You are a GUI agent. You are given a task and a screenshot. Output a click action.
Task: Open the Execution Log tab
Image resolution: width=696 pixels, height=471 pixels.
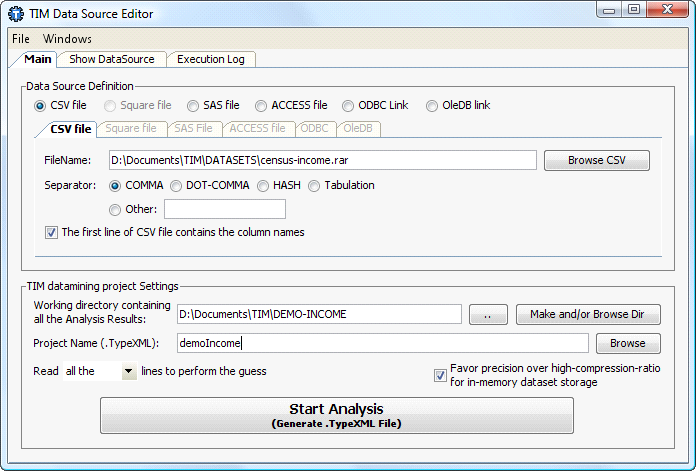click(x=211, y=59)
